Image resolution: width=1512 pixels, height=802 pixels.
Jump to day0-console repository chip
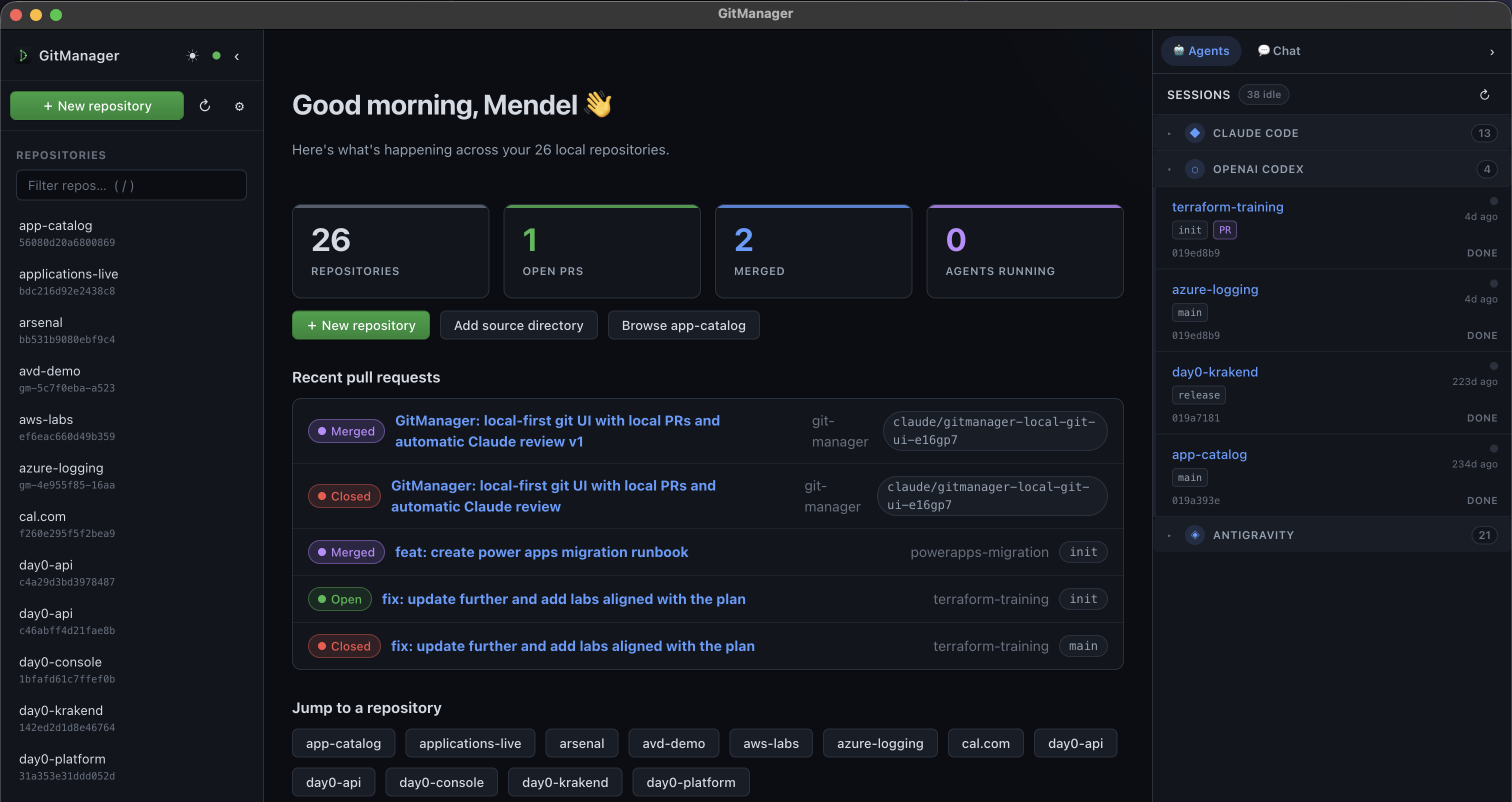pos(441,782)
